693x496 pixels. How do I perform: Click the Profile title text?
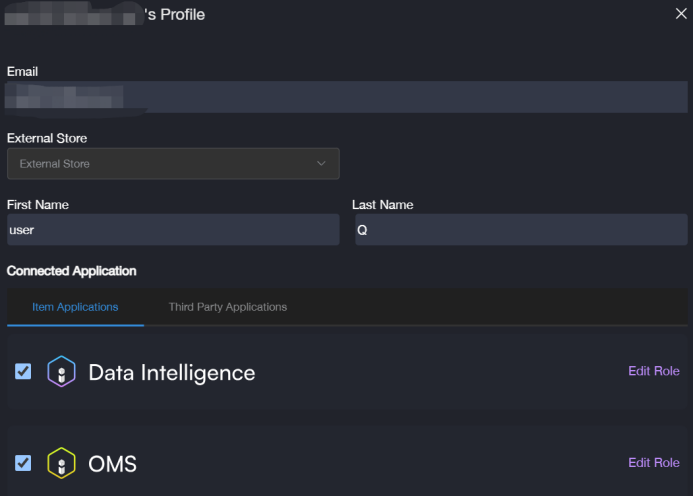[175, 15]
